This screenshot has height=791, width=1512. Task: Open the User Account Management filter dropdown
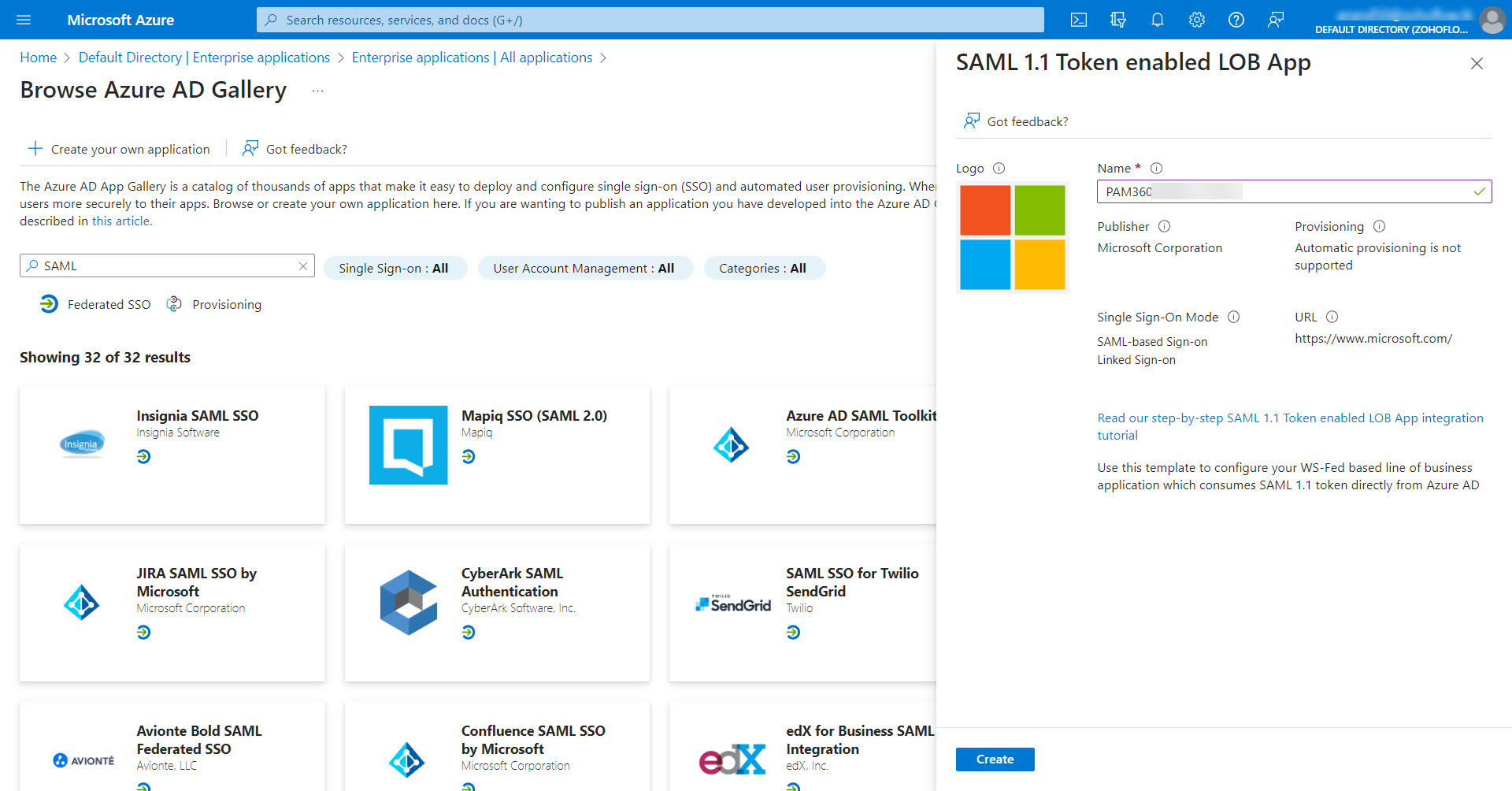[x=585, y=268]
